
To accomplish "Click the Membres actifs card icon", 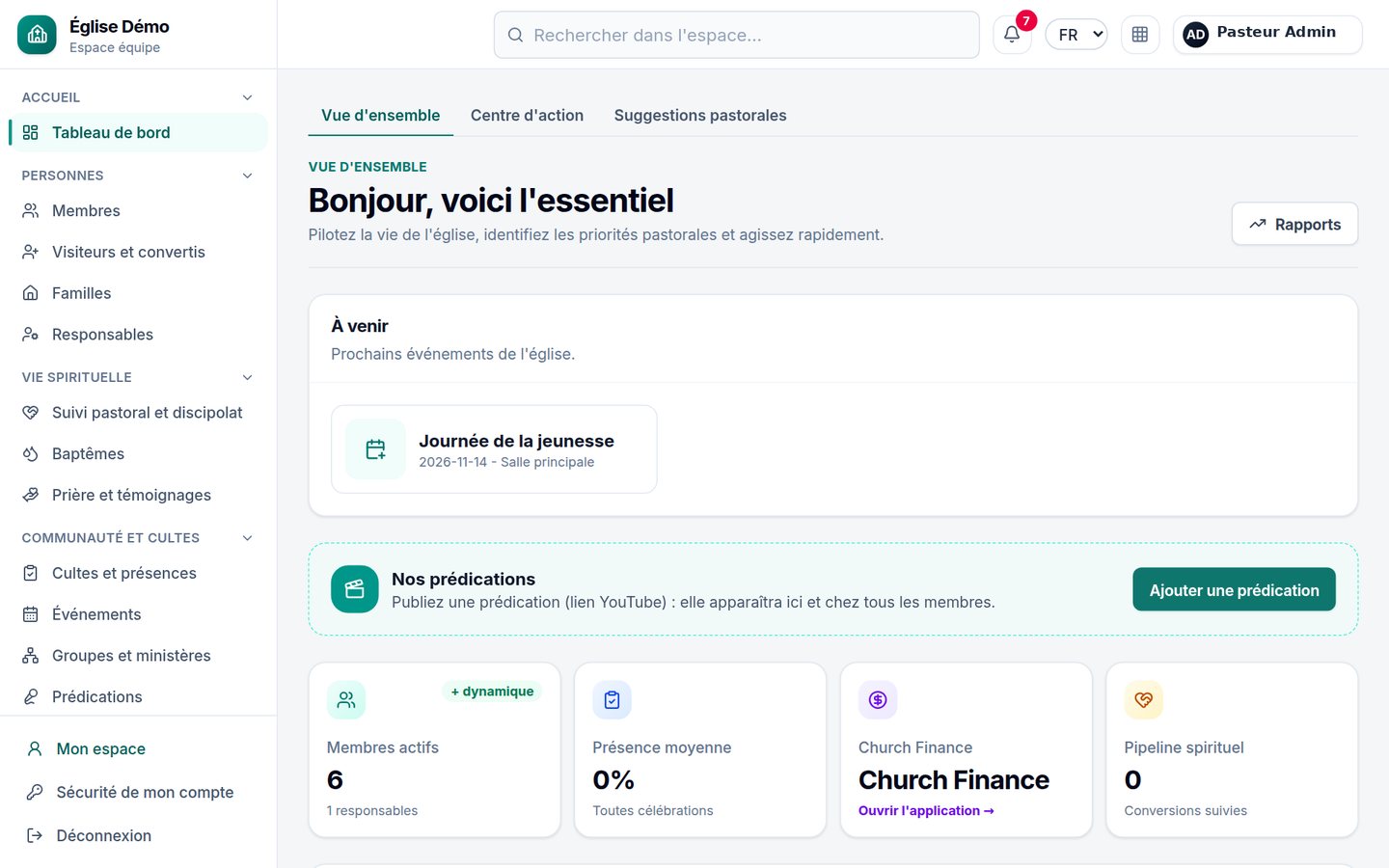I will click(346, 700).
